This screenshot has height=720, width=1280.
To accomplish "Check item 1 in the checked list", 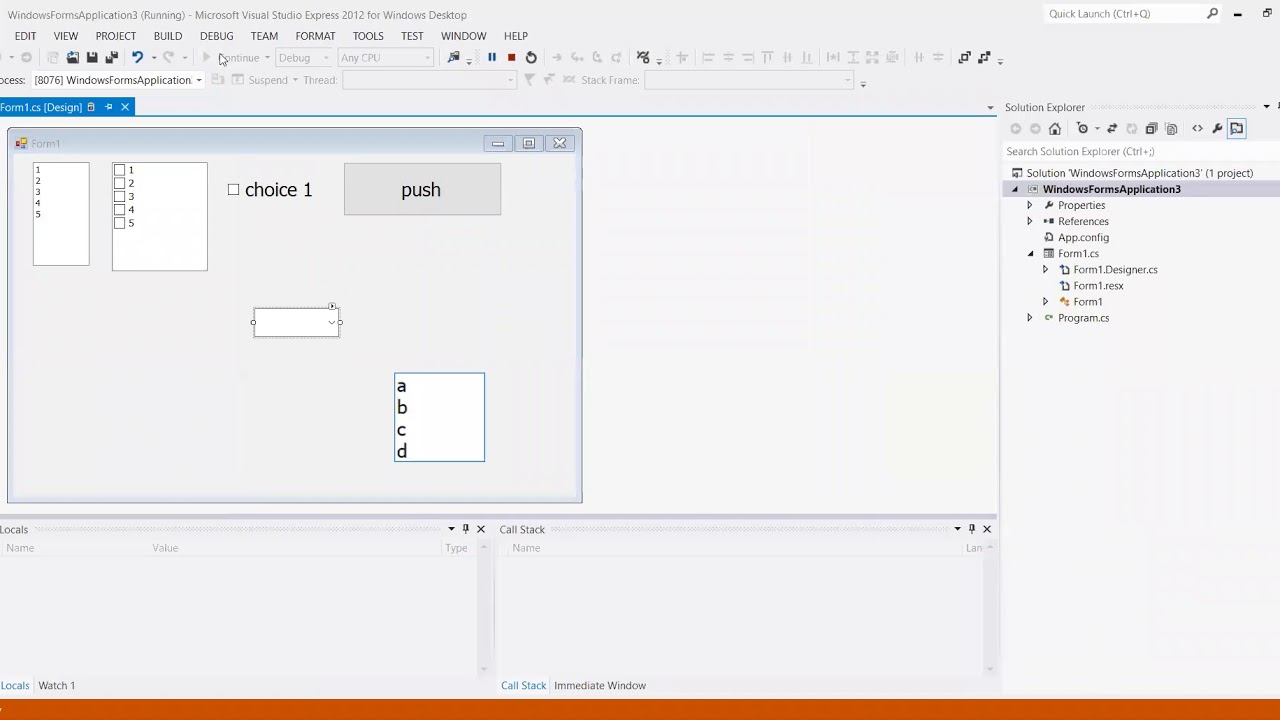I will click(120, 171).
